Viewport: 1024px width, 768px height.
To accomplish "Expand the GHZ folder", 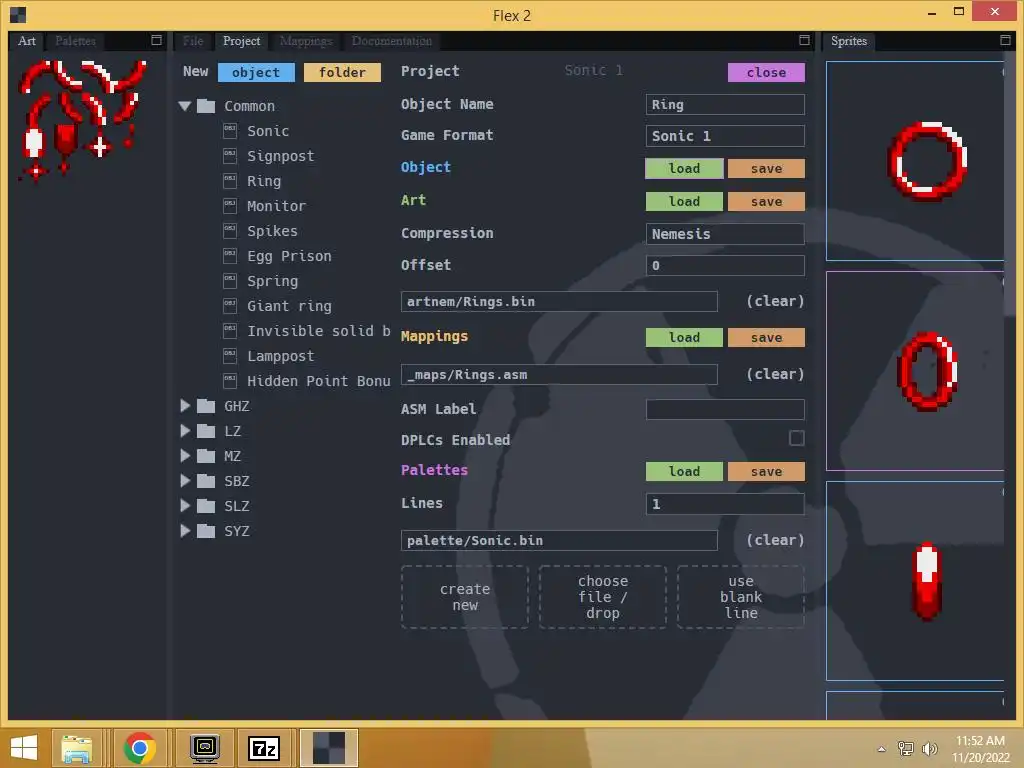I will coord(185,406).
